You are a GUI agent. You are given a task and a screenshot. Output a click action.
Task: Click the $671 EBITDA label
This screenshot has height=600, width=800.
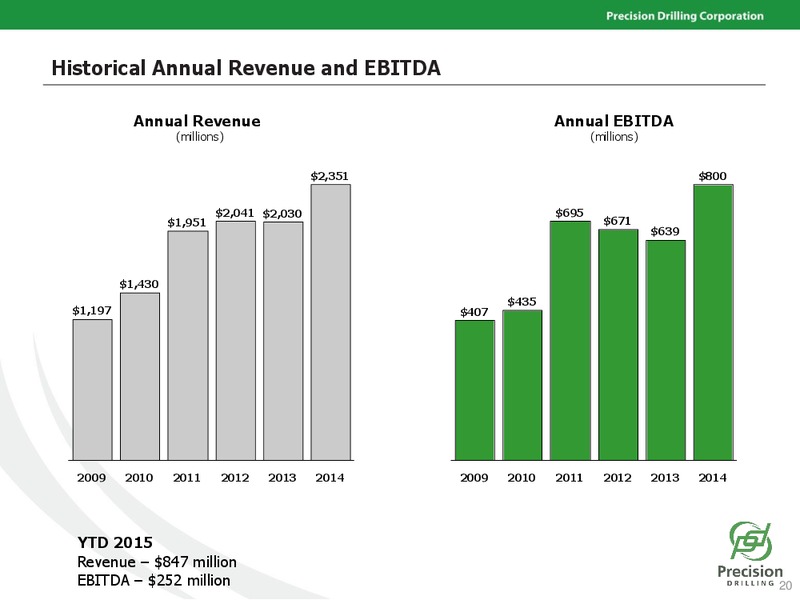tap(617, 221)
